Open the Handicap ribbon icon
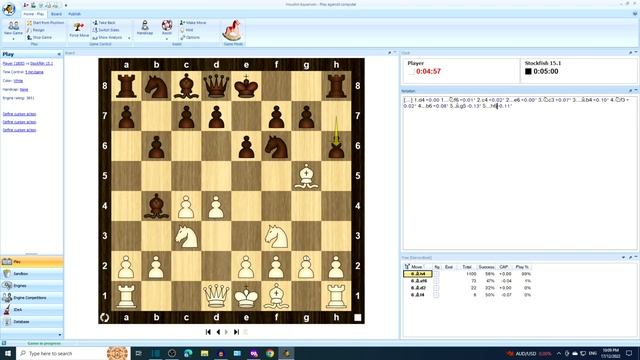This screenshot has height=360, width=640. [144, 28]
